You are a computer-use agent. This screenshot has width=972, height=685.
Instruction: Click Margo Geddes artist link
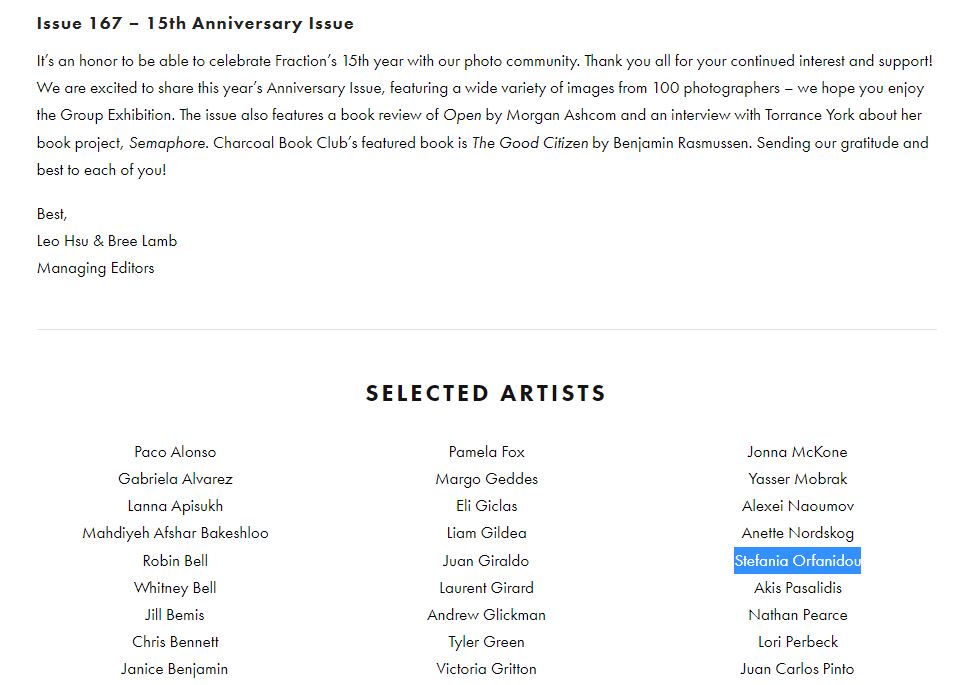pyautogui.click(x=486, y=479)
